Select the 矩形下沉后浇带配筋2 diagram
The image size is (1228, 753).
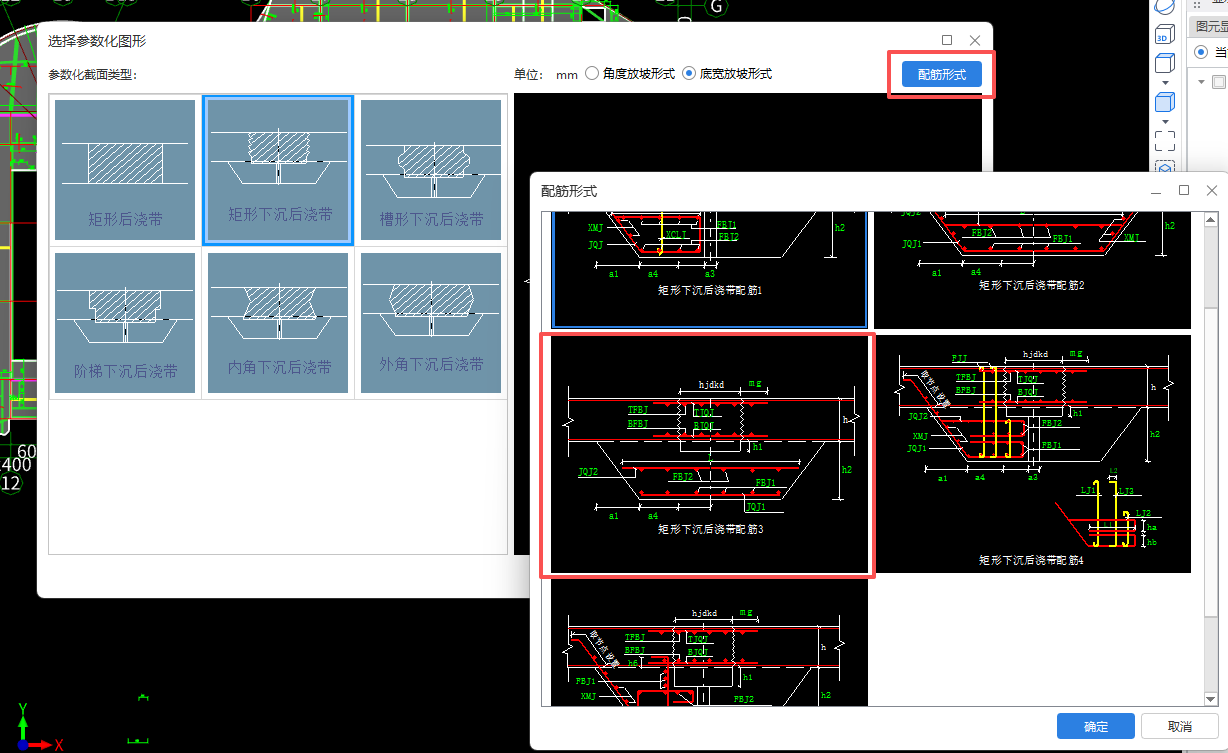tap(1032, 270)
